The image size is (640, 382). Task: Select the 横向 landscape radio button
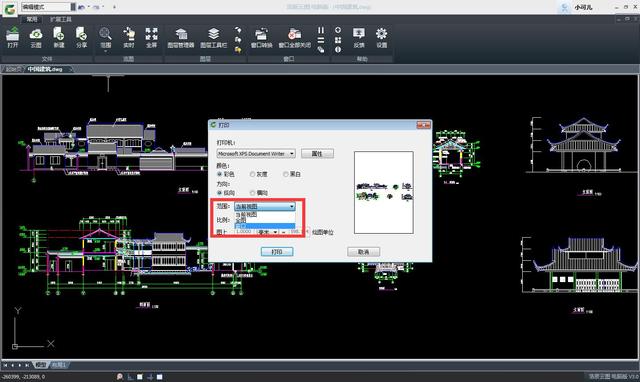[x=252, y=193]
